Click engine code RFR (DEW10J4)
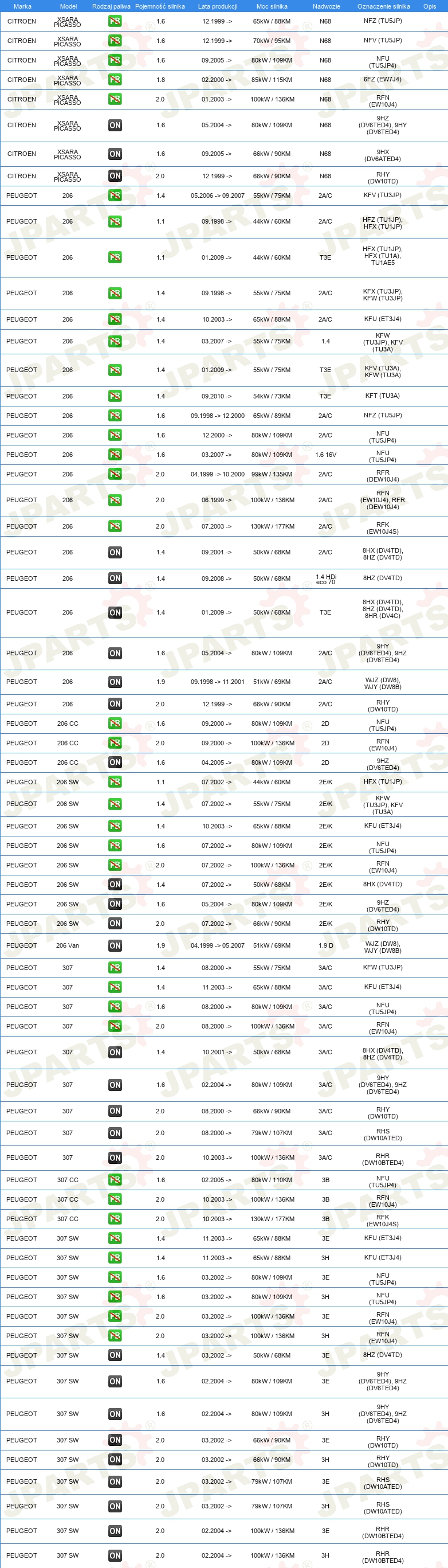Viewport: 448px width, 1568px height. pos(383,476)
